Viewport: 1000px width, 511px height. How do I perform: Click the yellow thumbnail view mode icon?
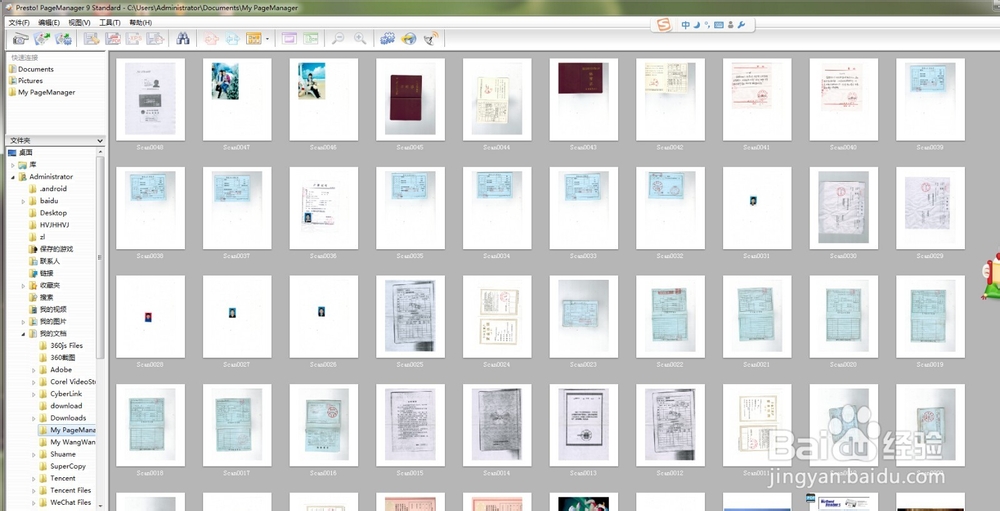click(x=254, y=39)
